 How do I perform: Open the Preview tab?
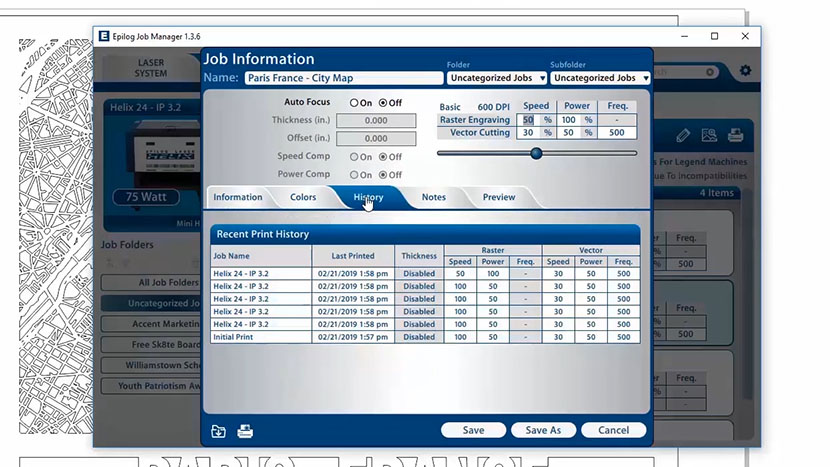click(x=499, y=197)
